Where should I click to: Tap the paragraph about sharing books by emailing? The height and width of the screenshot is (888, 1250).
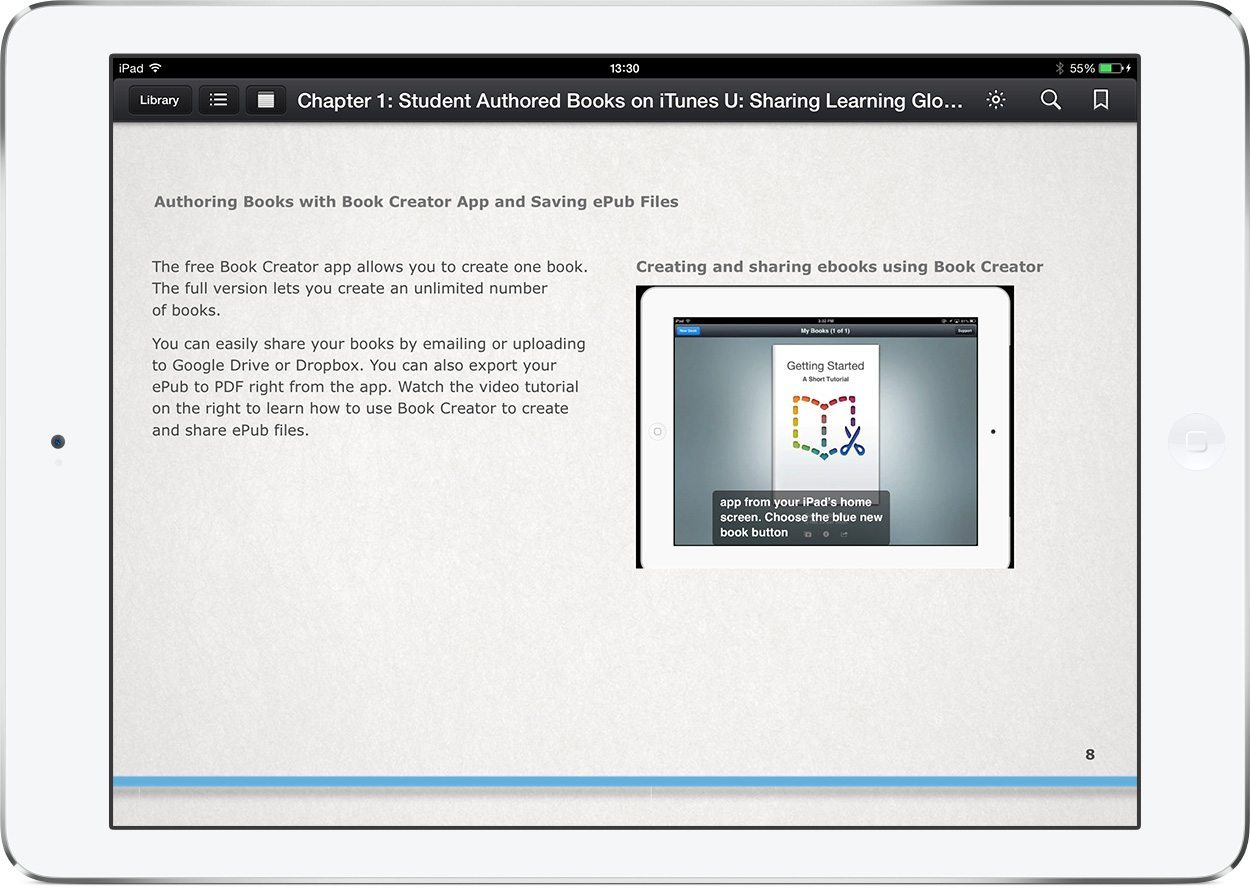coord(369,387)
